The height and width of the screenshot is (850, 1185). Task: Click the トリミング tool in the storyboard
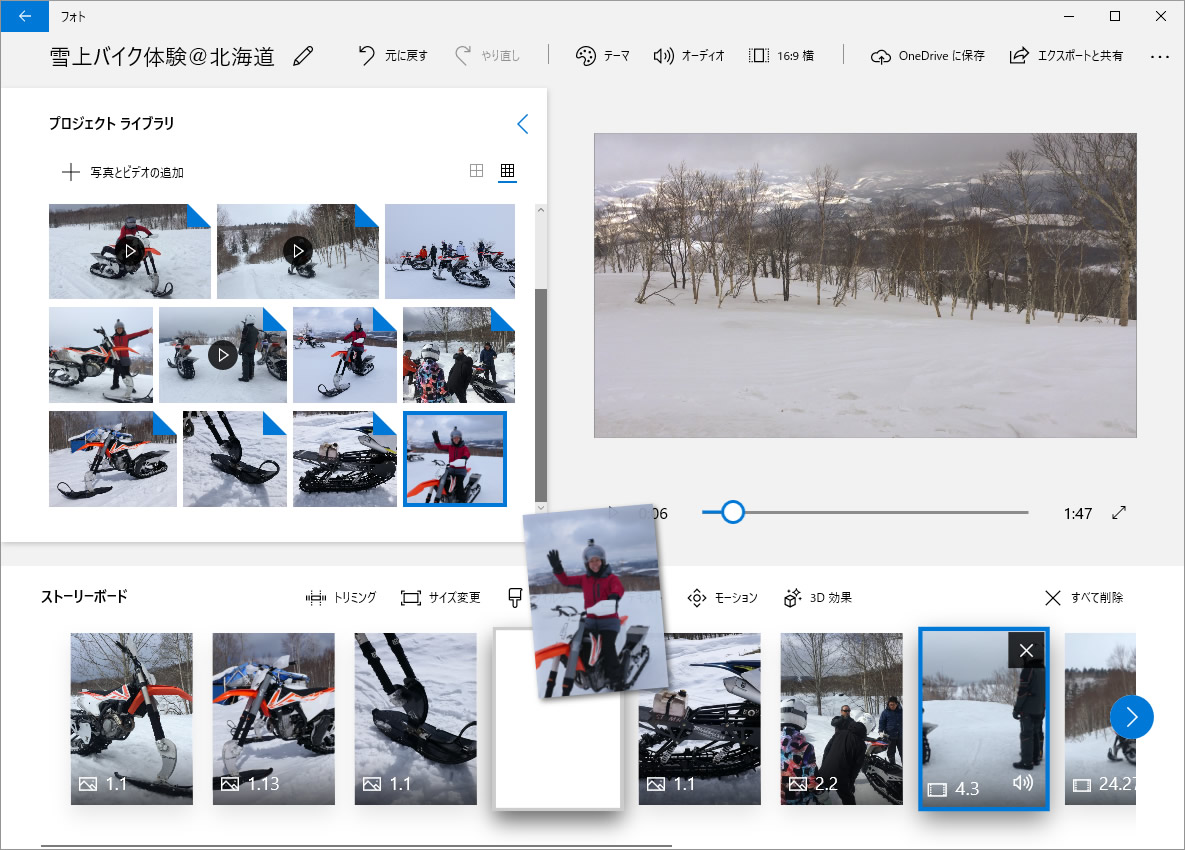coord(341,598)
